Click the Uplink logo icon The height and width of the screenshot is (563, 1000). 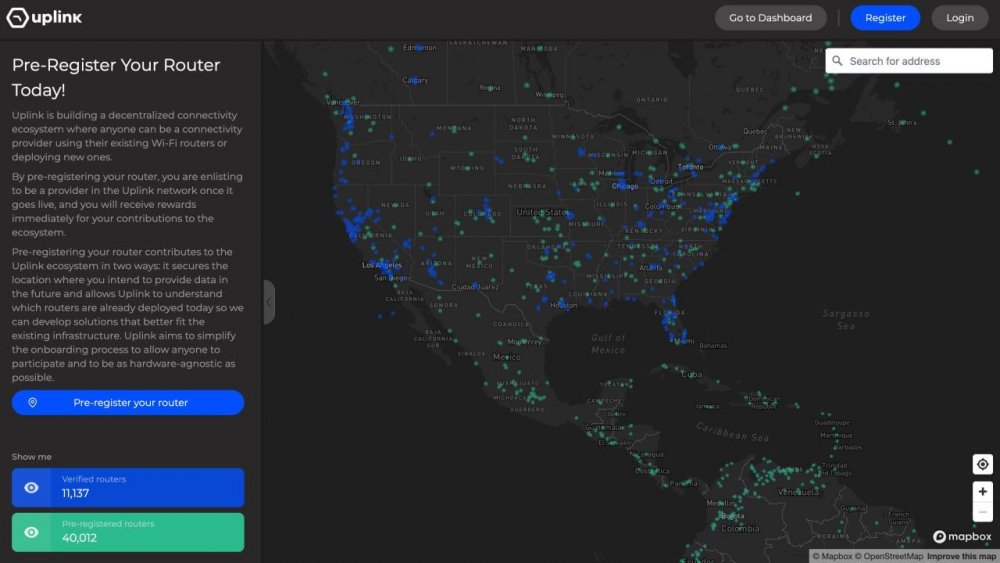[17, 18]
